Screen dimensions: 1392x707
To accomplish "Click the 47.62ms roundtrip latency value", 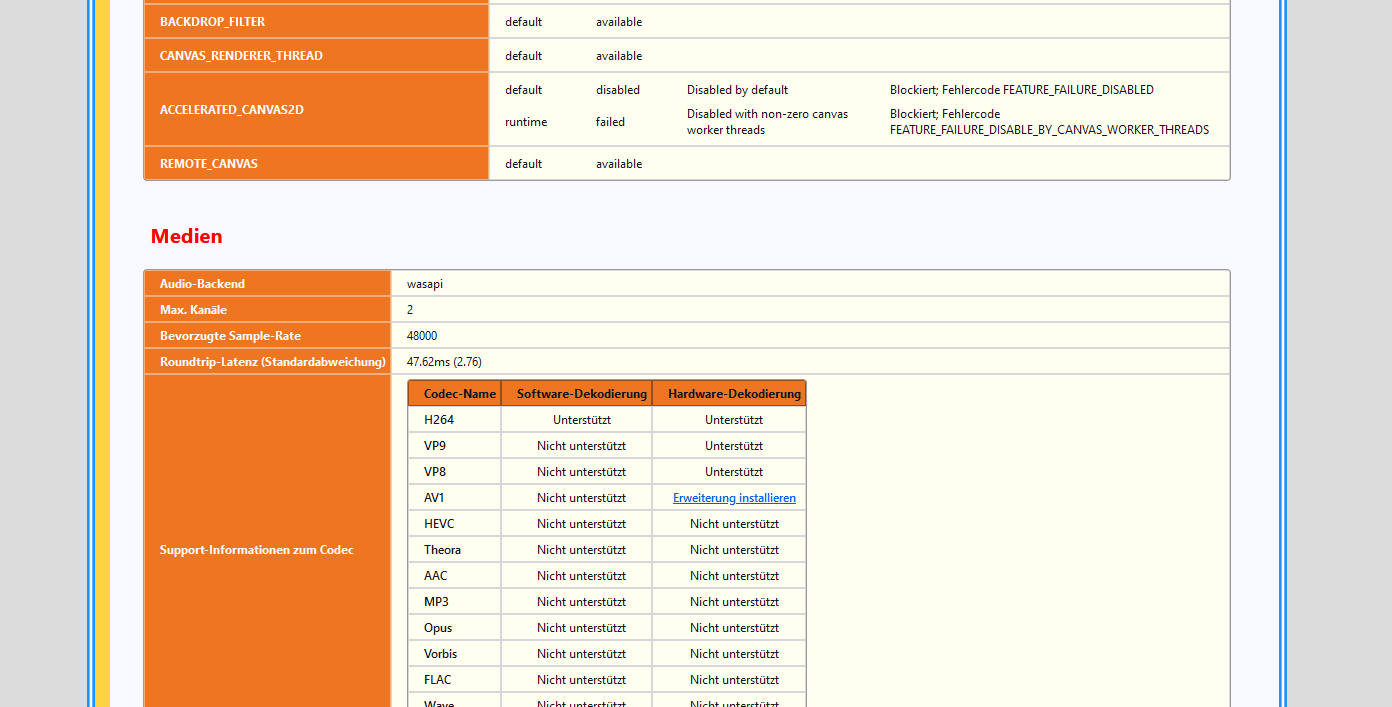I will tap(444, 362).
